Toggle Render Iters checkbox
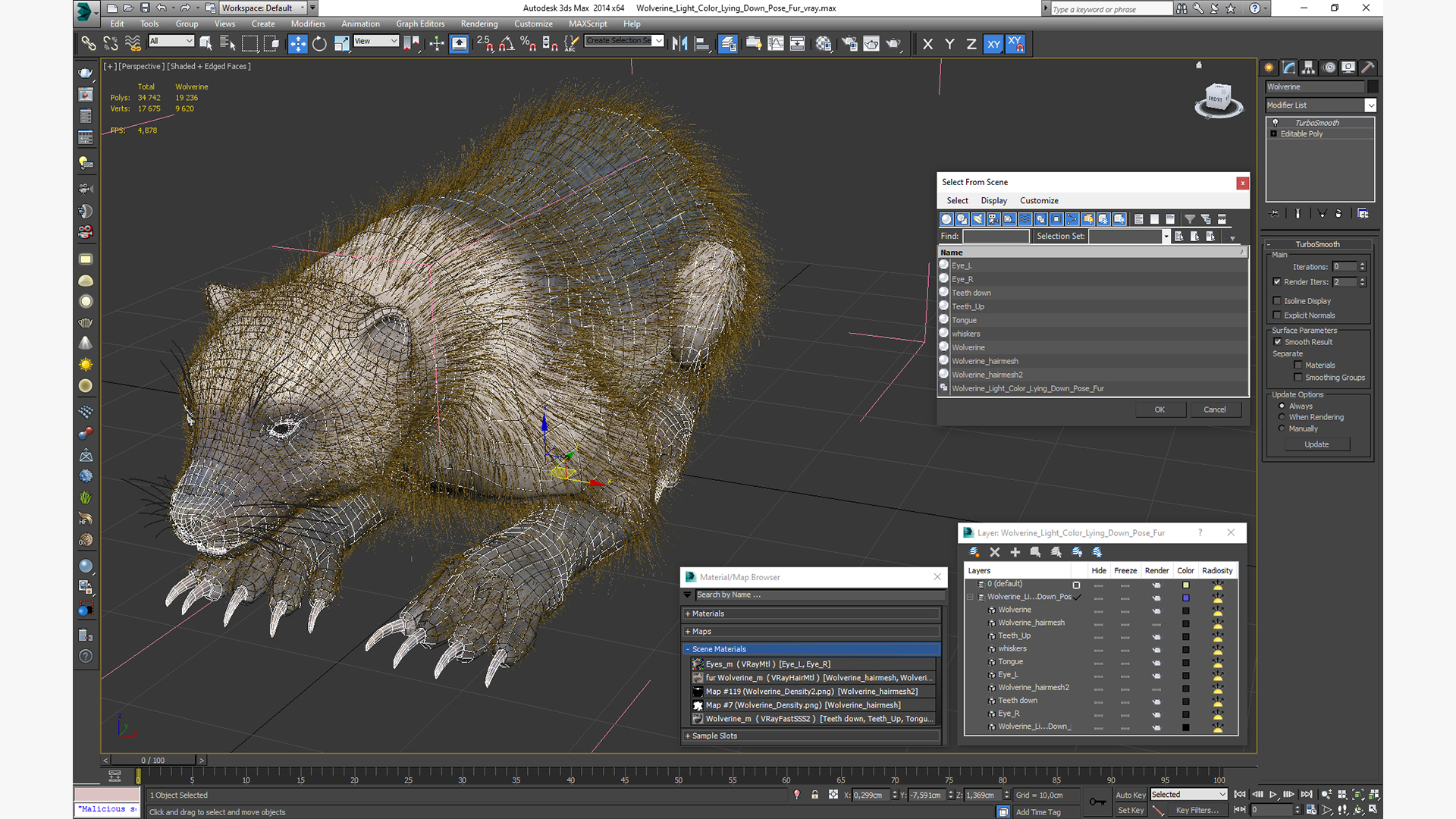The image size is (1456, 819). point(1277,281)
